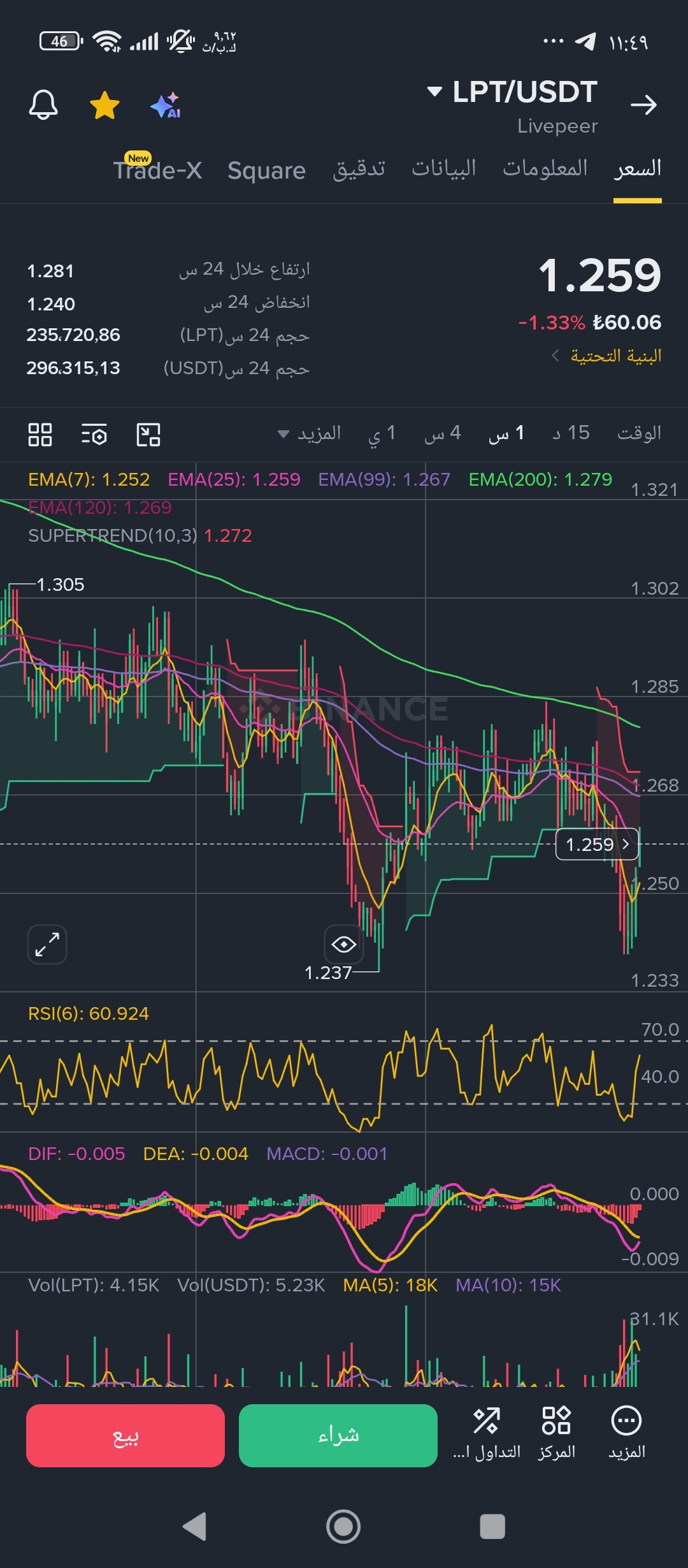Screen dimensions: 688x1568
Task: Tap the 24h LPT volume 235.720,86
Action: (73, 335)
